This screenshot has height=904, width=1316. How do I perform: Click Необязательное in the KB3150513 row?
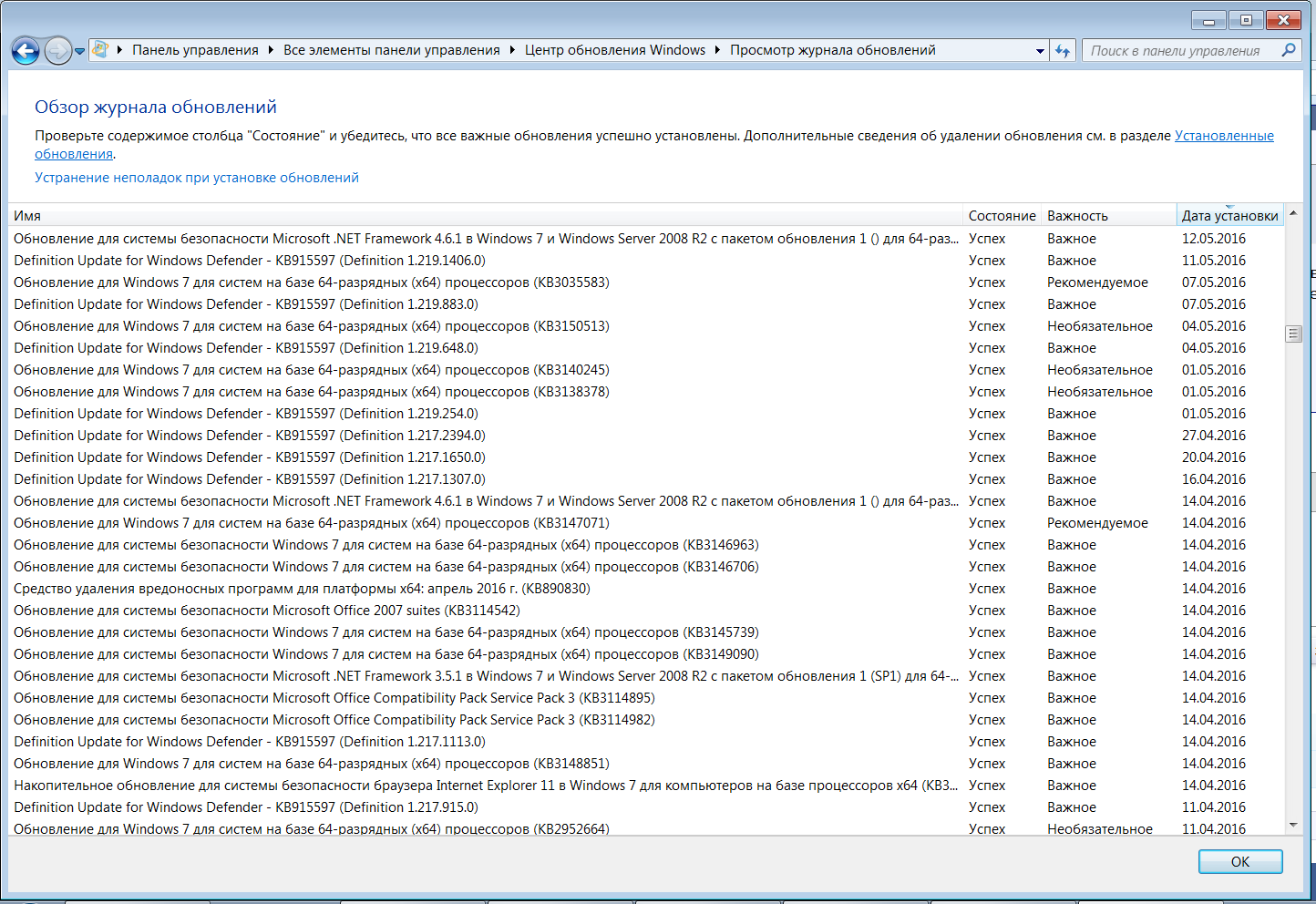[1100, 326]
